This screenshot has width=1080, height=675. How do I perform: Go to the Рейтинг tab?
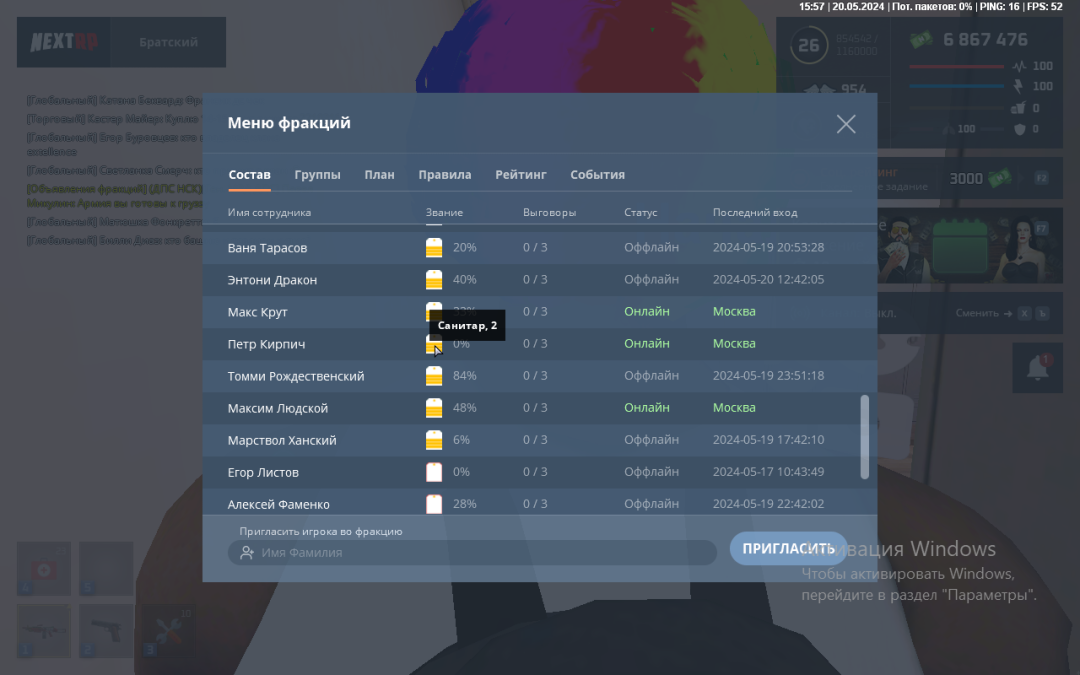(520, 175)
